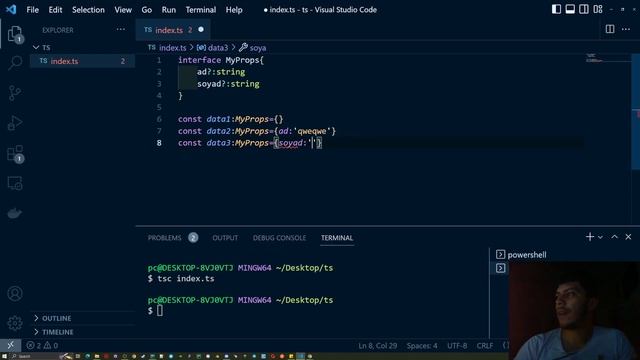The width and height of the screenshot is (640, 360).
Task: Click 'qweqwe' string on line 7
Action: click(312, 131)
